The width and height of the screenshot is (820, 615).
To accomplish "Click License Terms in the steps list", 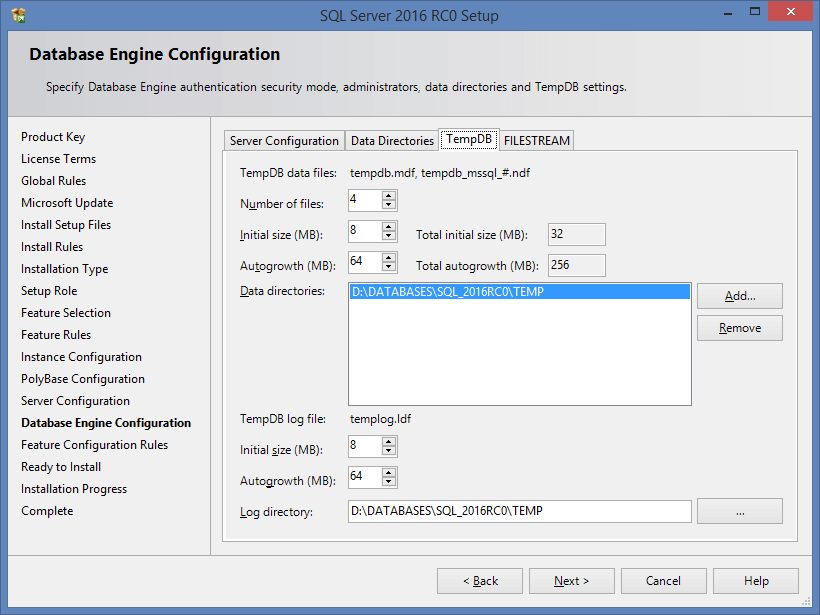I will pyautogui.click(x=59, y=159).
